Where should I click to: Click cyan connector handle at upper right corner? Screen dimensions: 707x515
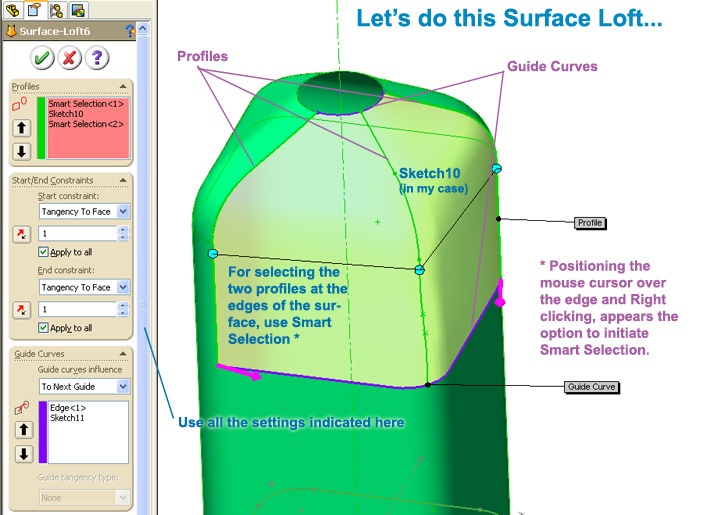pyautogui.click(x=496, y=169)
